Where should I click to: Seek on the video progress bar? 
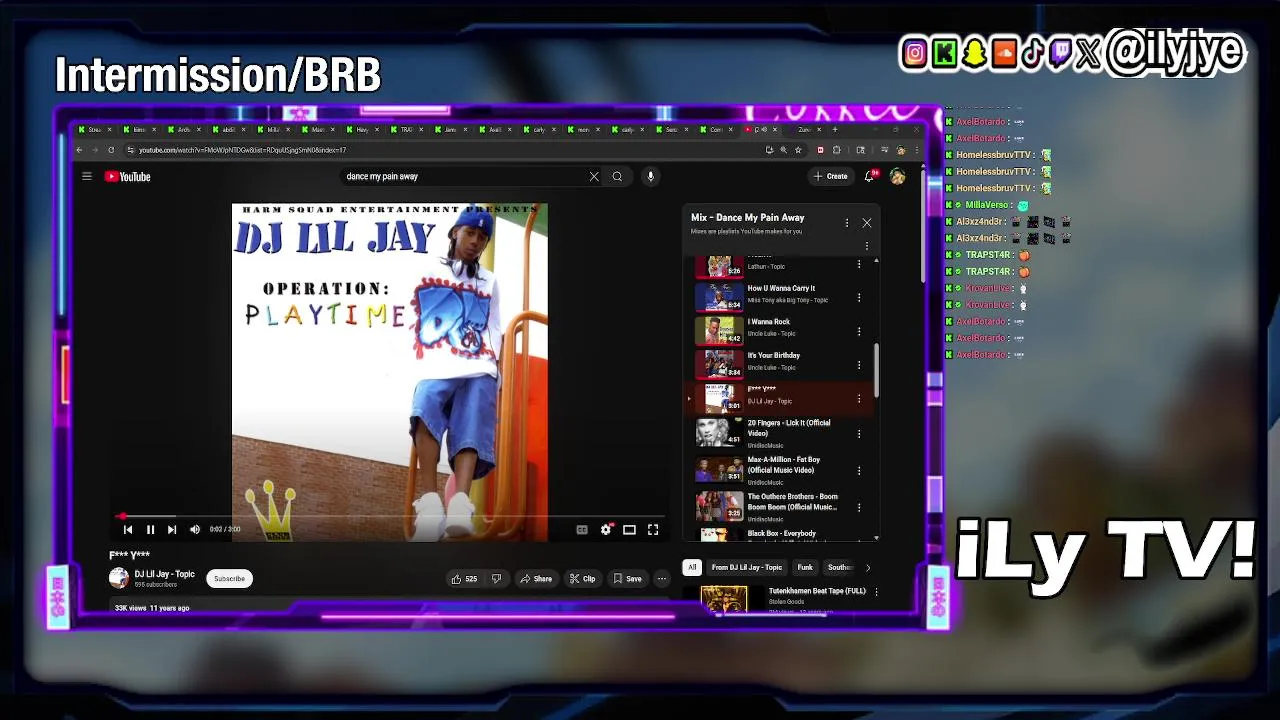(x=390, y=517)
